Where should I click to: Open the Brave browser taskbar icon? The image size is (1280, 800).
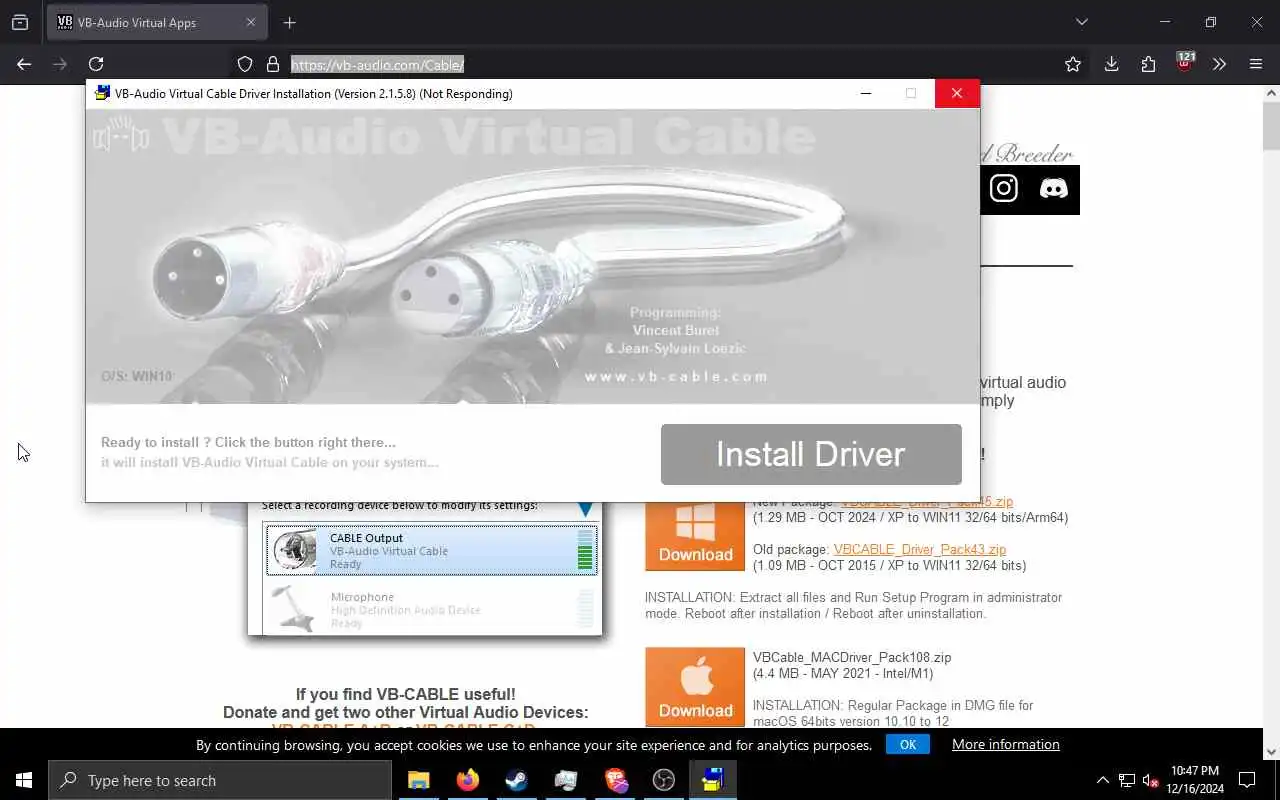pyautogui.click(x=615, y=780)
